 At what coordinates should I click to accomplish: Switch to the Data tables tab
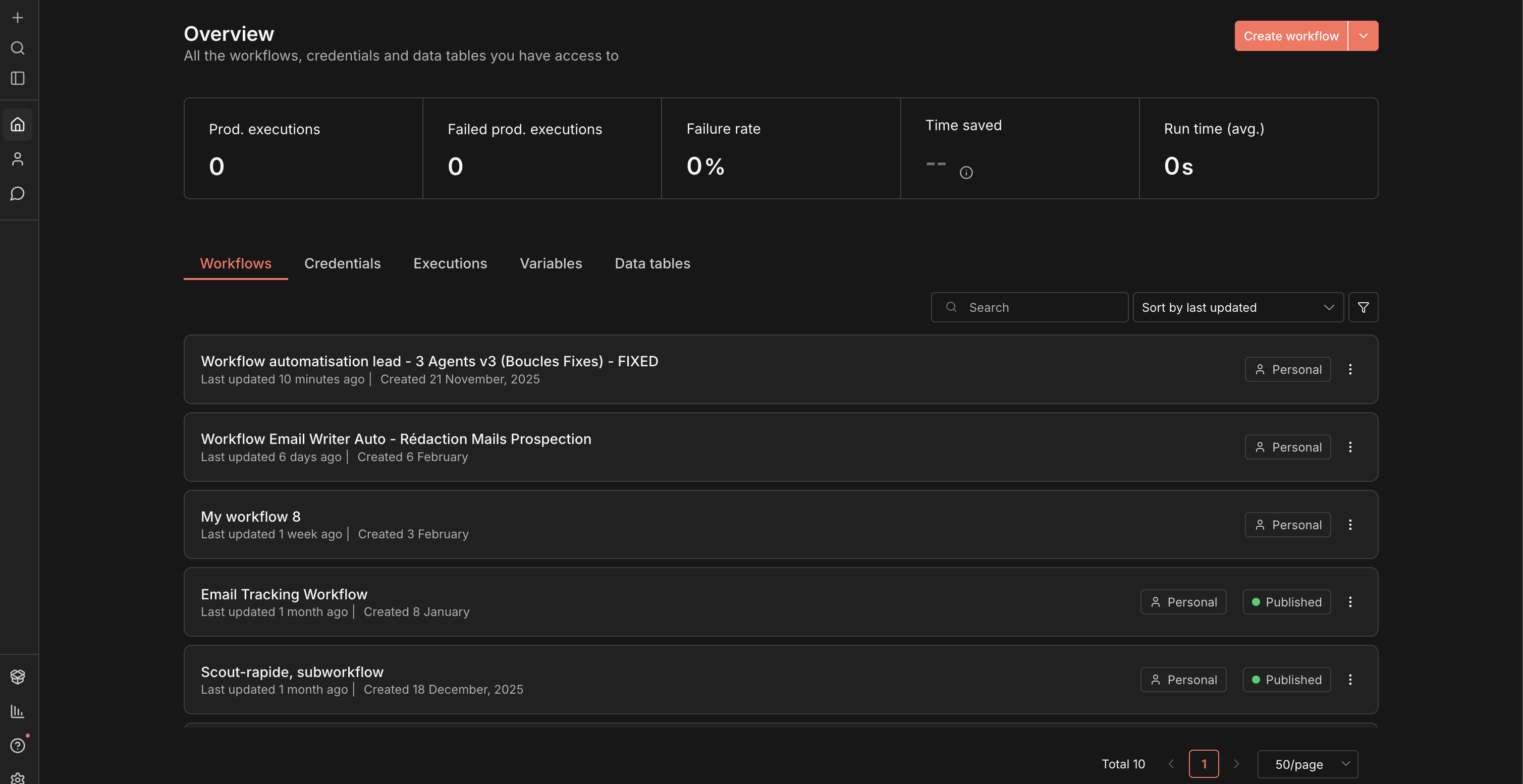[x=651, y=264]
